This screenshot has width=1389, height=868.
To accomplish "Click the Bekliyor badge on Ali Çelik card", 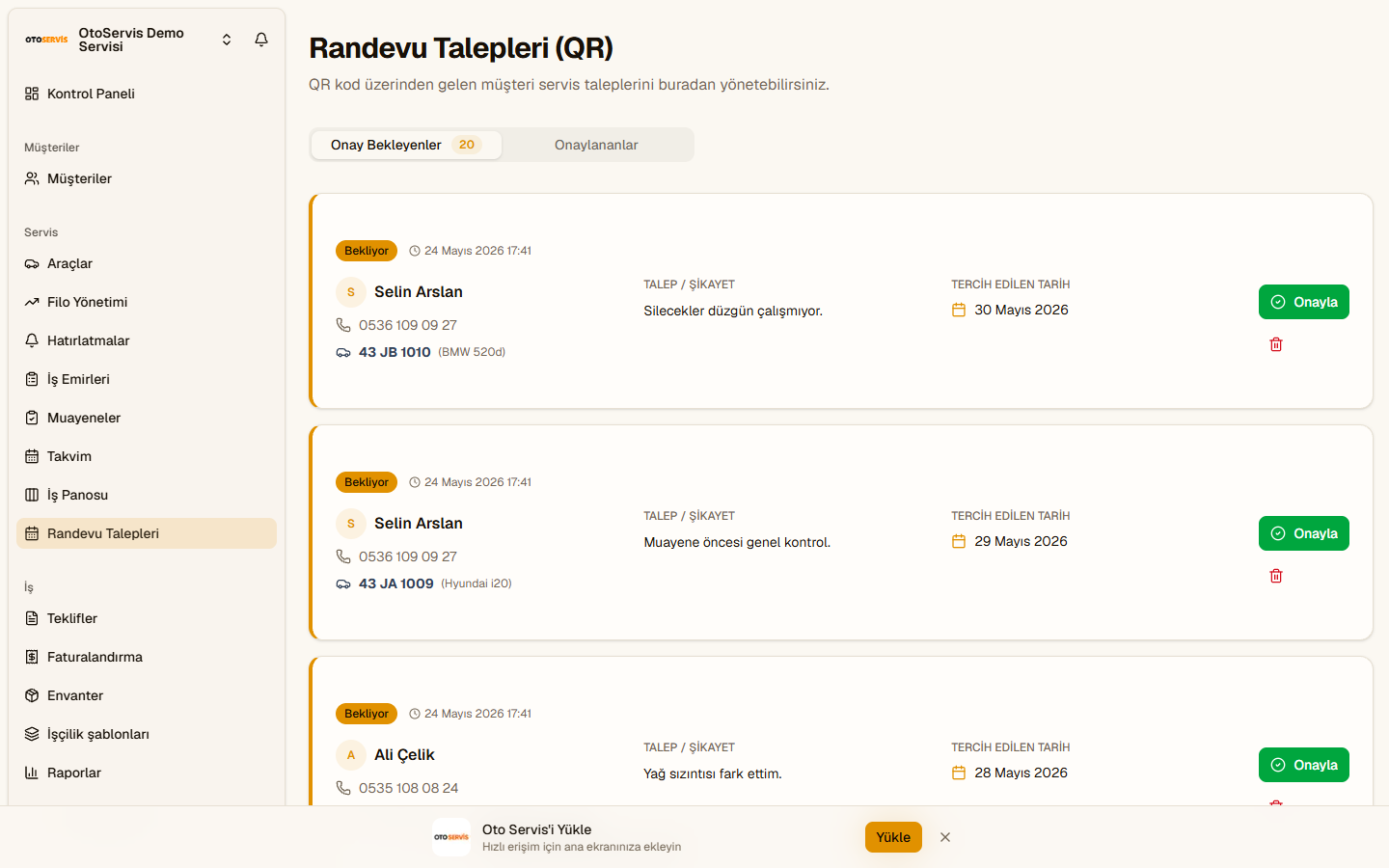I will (x=367, y=714).
